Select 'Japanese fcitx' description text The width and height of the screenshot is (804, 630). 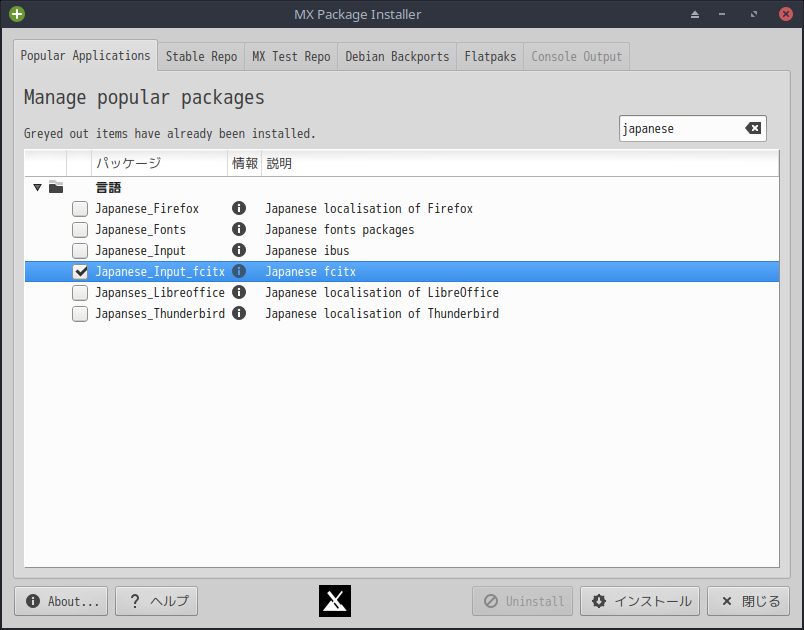click(x=311, y=272)
